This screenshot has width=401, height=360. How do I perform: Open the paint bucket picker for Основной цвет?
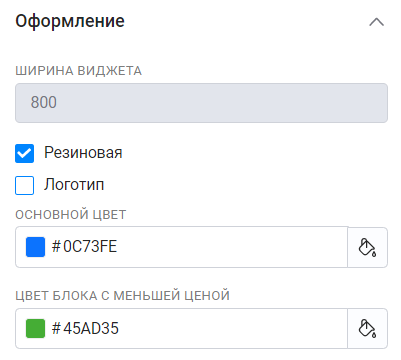coord(367,247)
